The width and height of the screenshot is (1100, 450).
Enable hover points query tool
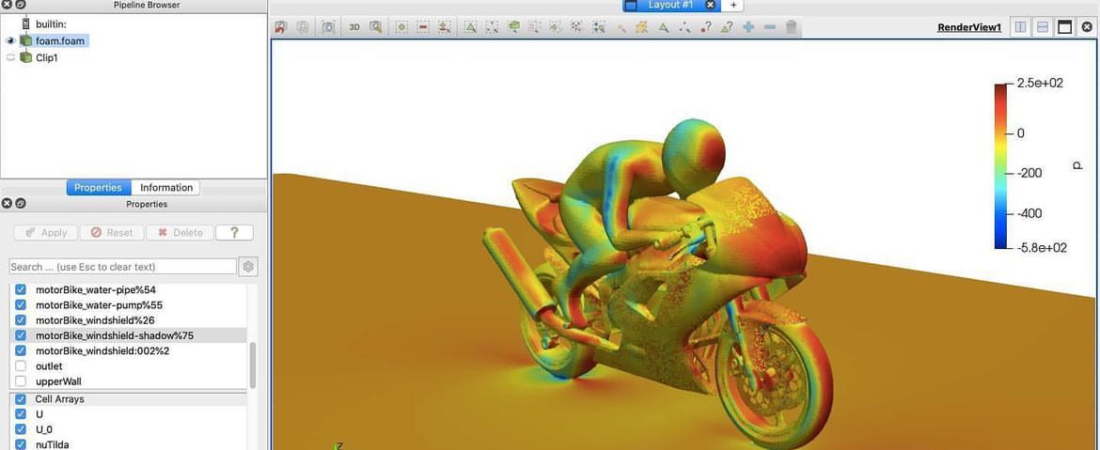click(x=706, y=27)
